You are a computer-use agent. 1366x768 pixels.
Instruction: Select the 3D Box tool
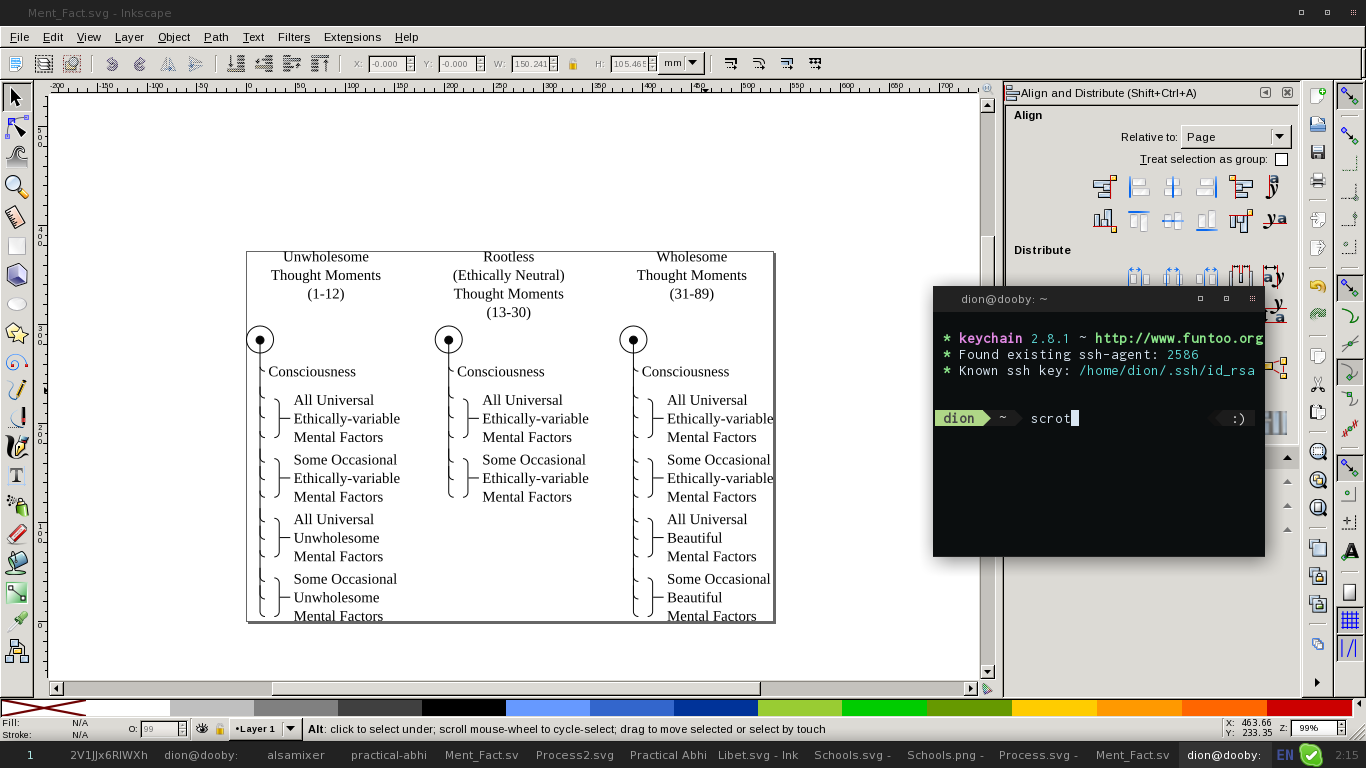(16, 274)
